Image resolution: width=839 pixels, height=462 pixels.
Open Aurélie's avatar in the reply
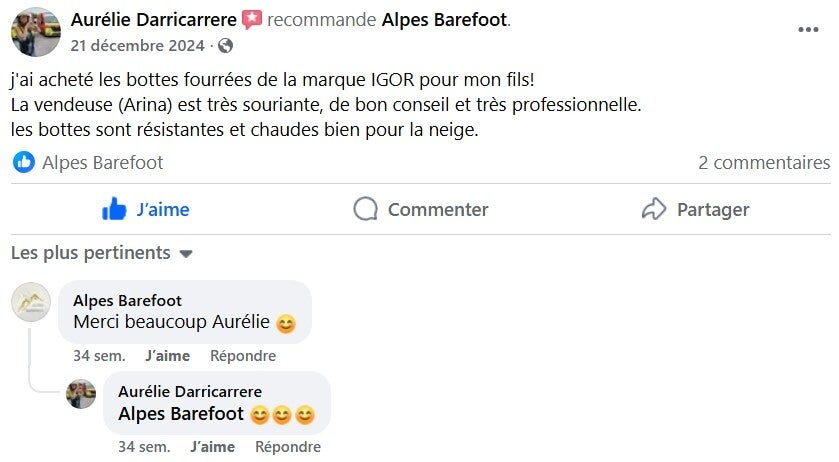pos(81,394)
